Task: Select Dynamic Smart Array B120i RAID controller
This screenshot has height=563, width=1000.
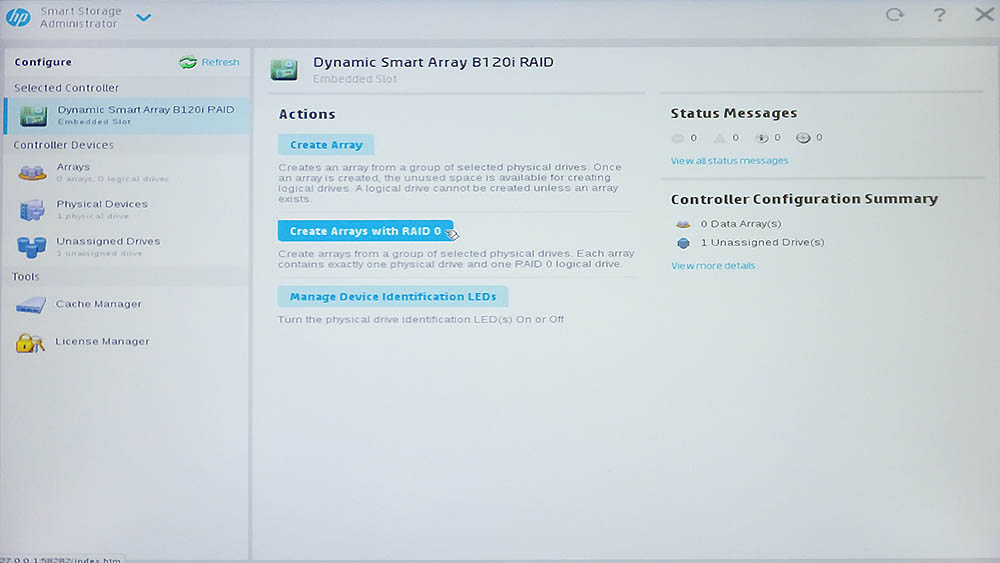Action: coord(126,115)
